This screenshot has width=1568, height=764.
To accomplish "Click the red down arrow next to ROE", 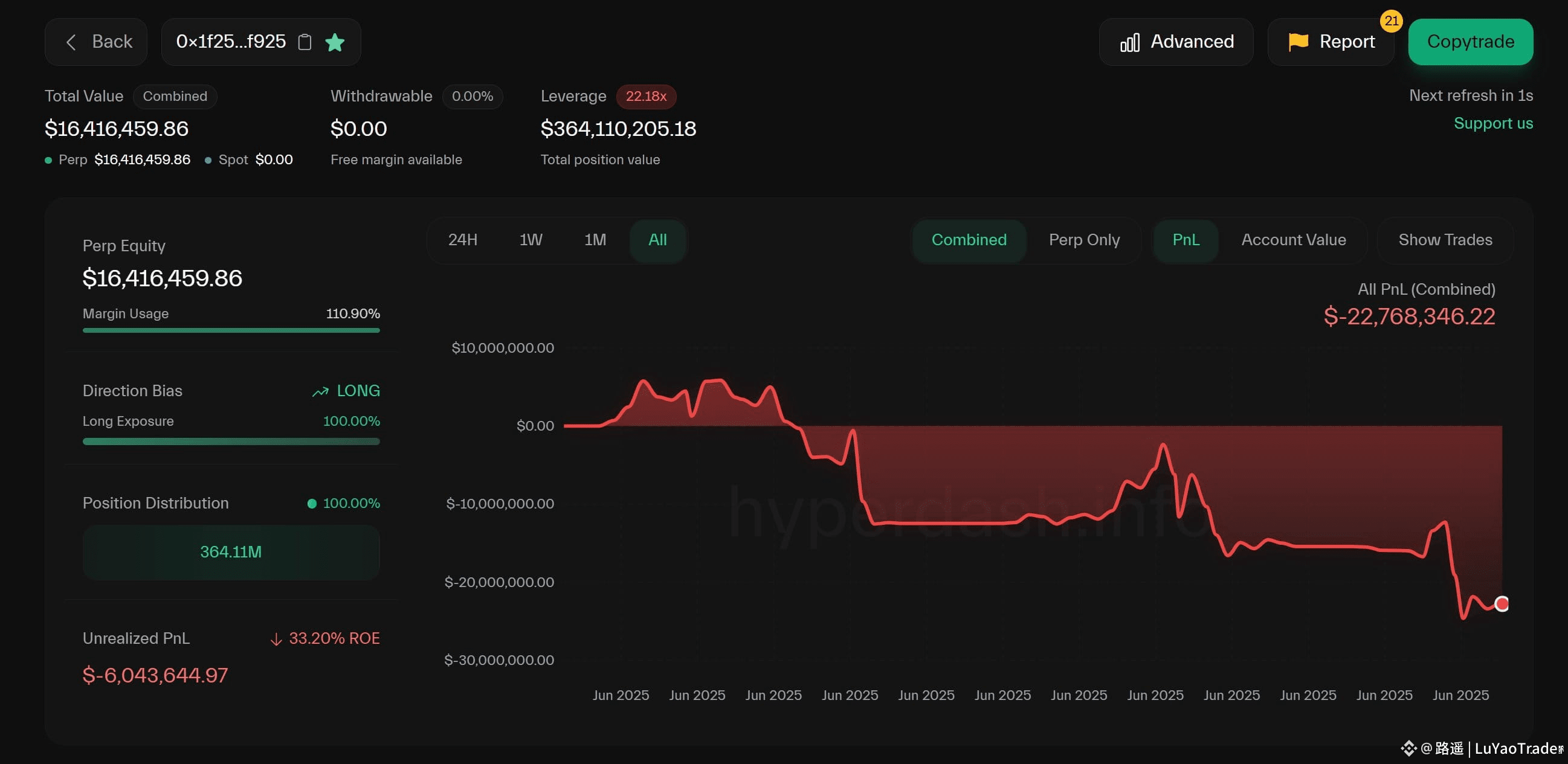I will point(276,640).
